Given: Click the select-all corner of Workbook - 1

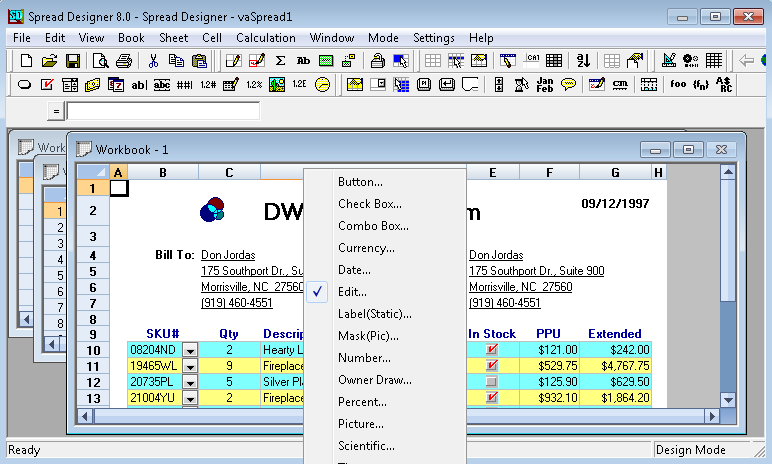Looking at the screenshot, I should tap(93, 172).
